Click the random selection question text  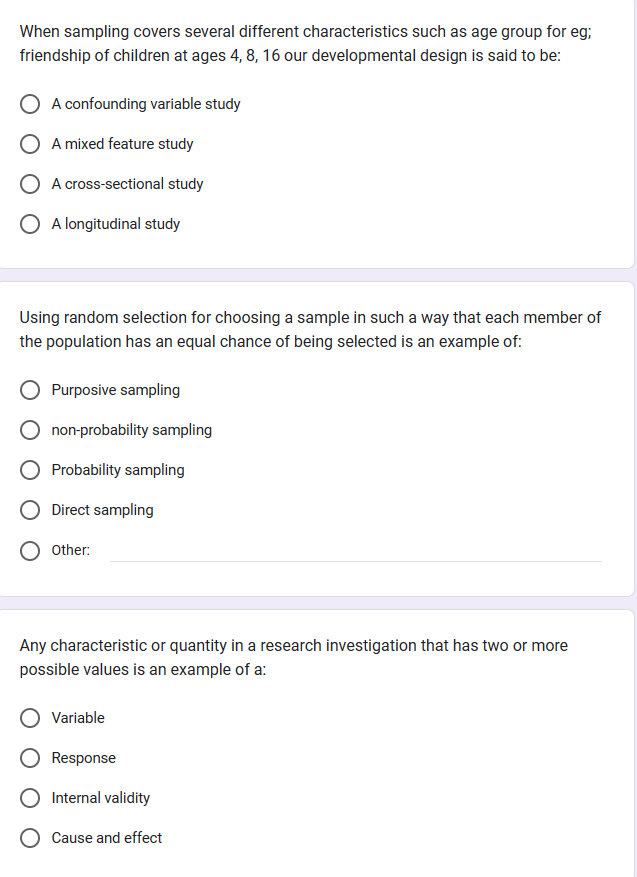click(310, 329)
